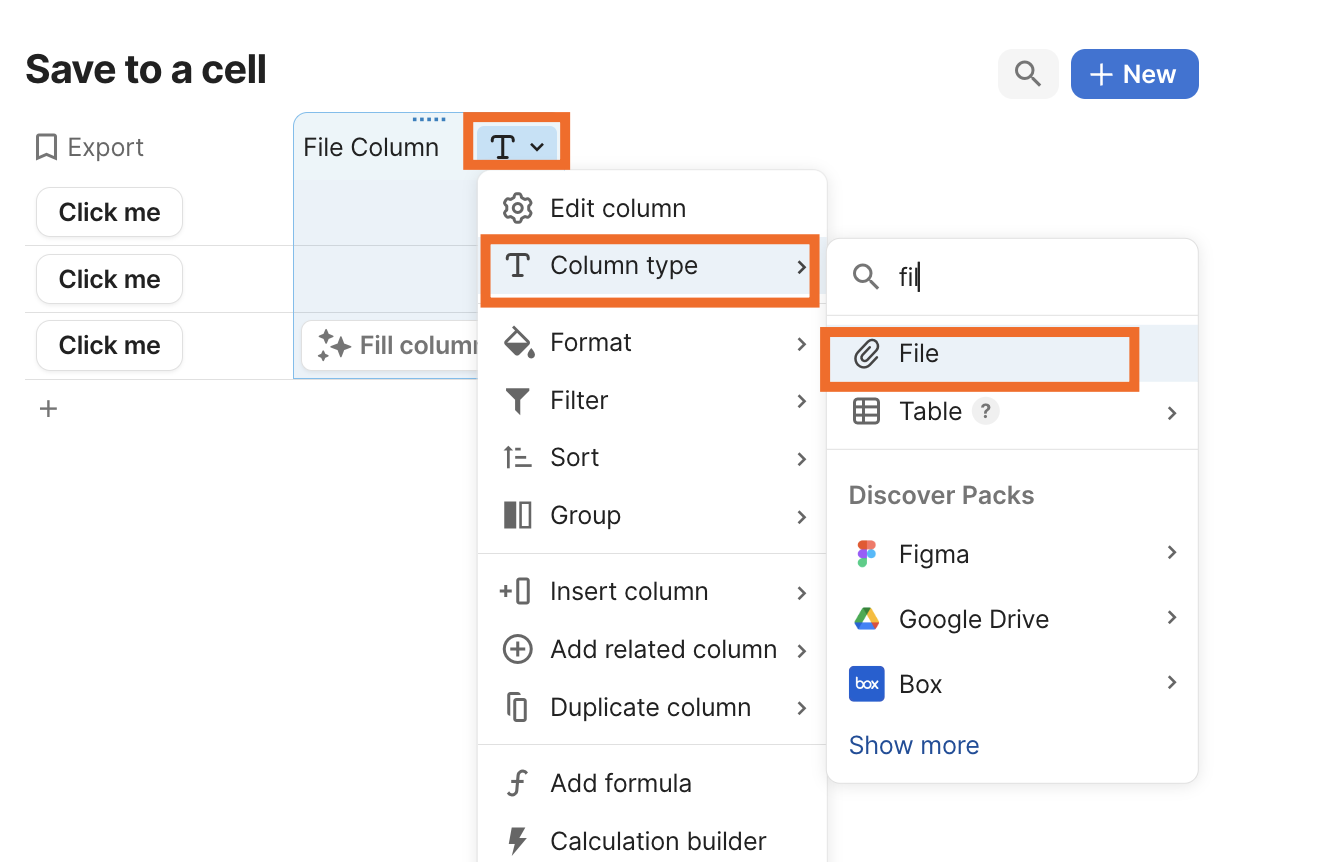This screenshot has height=862, width=1320.
Task: Click the Figma pack icon
Action: click(x=866, y=554)
